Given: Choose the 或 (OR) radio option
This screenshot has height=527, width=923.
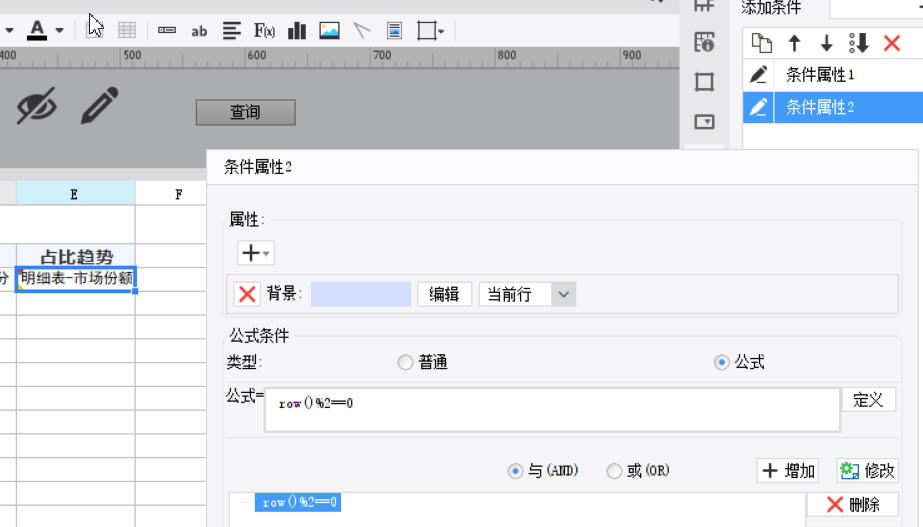Looking at the screenshot, I should point(614,471).
